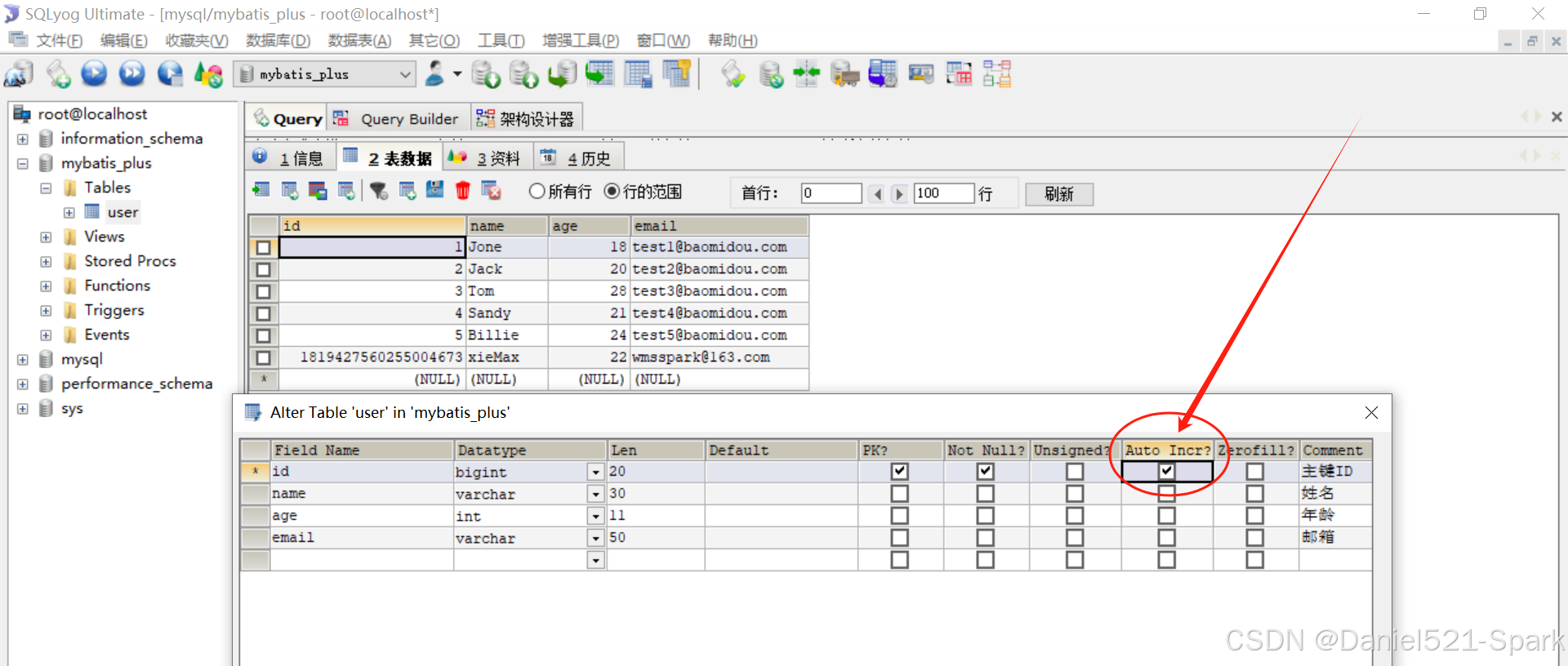Viewport: 1568px width, 666px height.
Task: Toggle PK? checkbox for id field
Action: [x=900, y=472]
